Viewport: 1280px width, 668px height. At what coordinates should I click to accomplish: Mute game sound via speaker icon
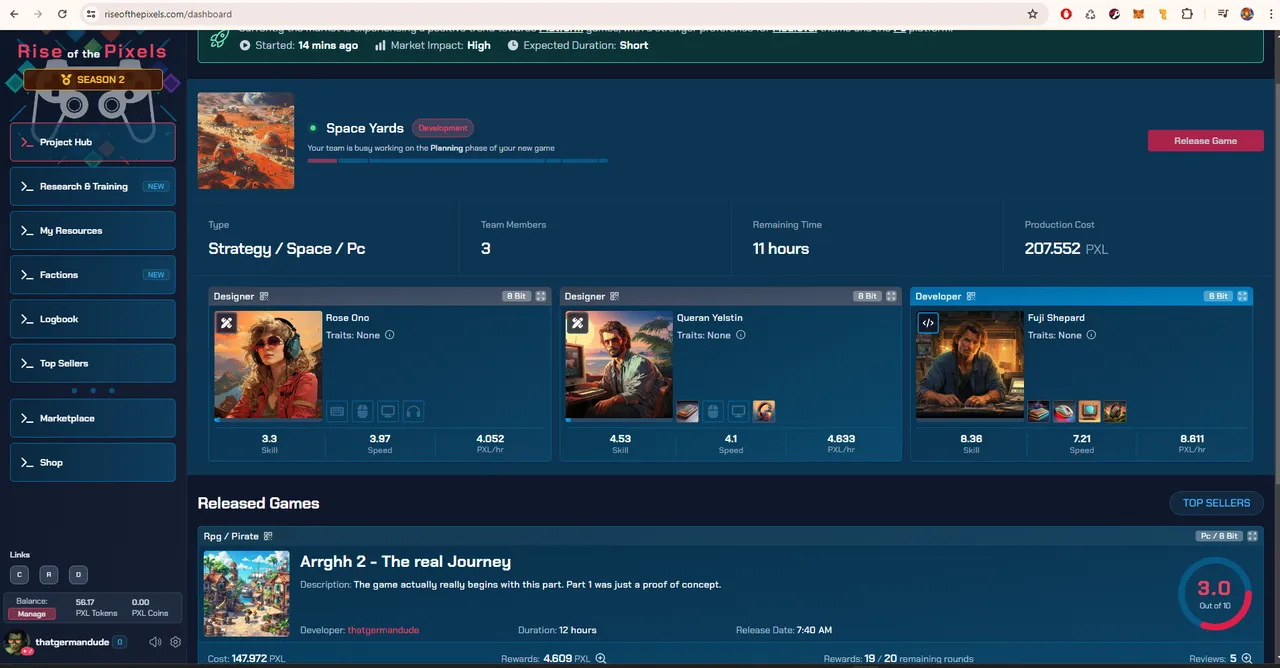pyautogui.click(x=155, y=642)
